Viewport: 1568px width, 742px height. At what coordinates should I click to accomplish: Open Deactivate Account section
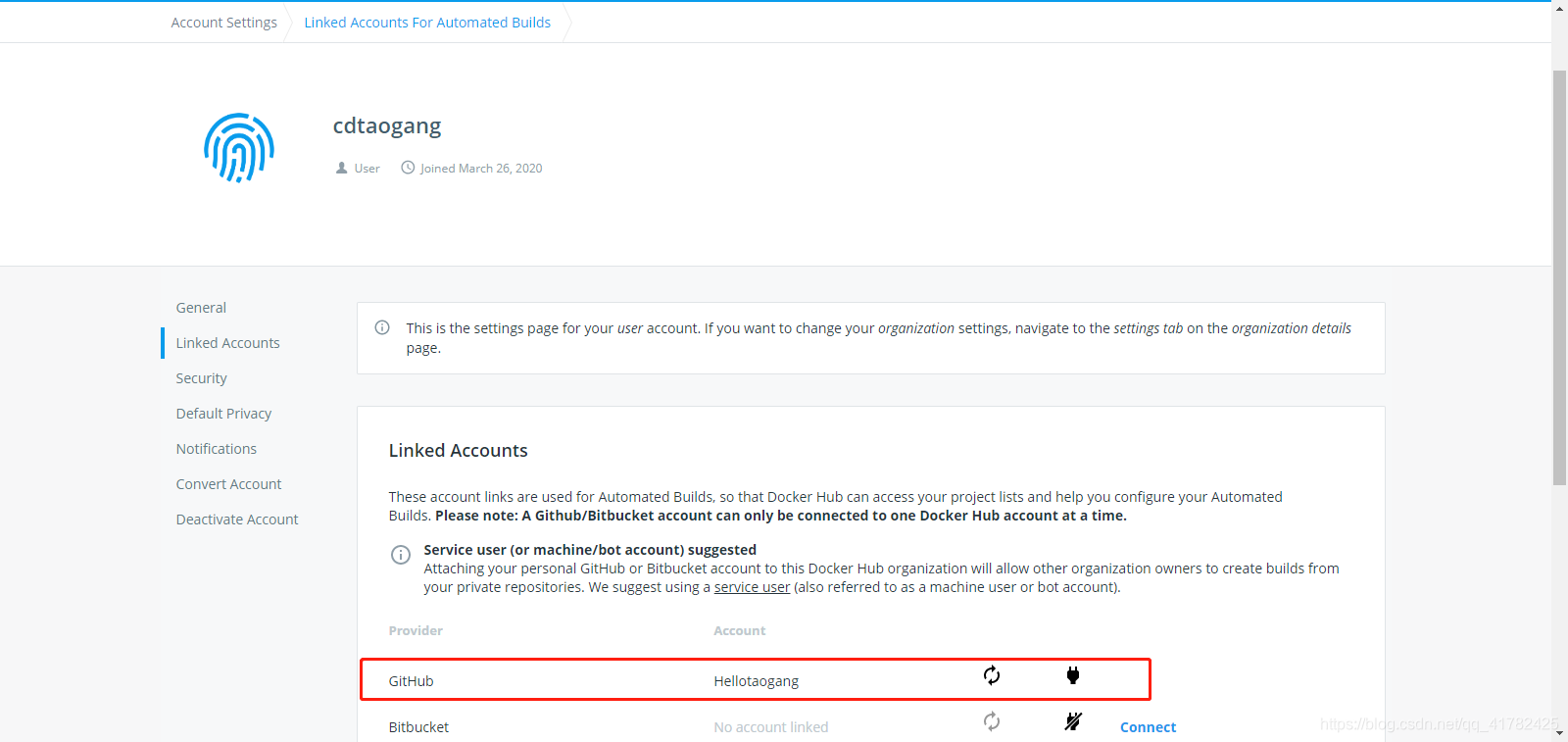pyautogui.click(x=237, y=519)
